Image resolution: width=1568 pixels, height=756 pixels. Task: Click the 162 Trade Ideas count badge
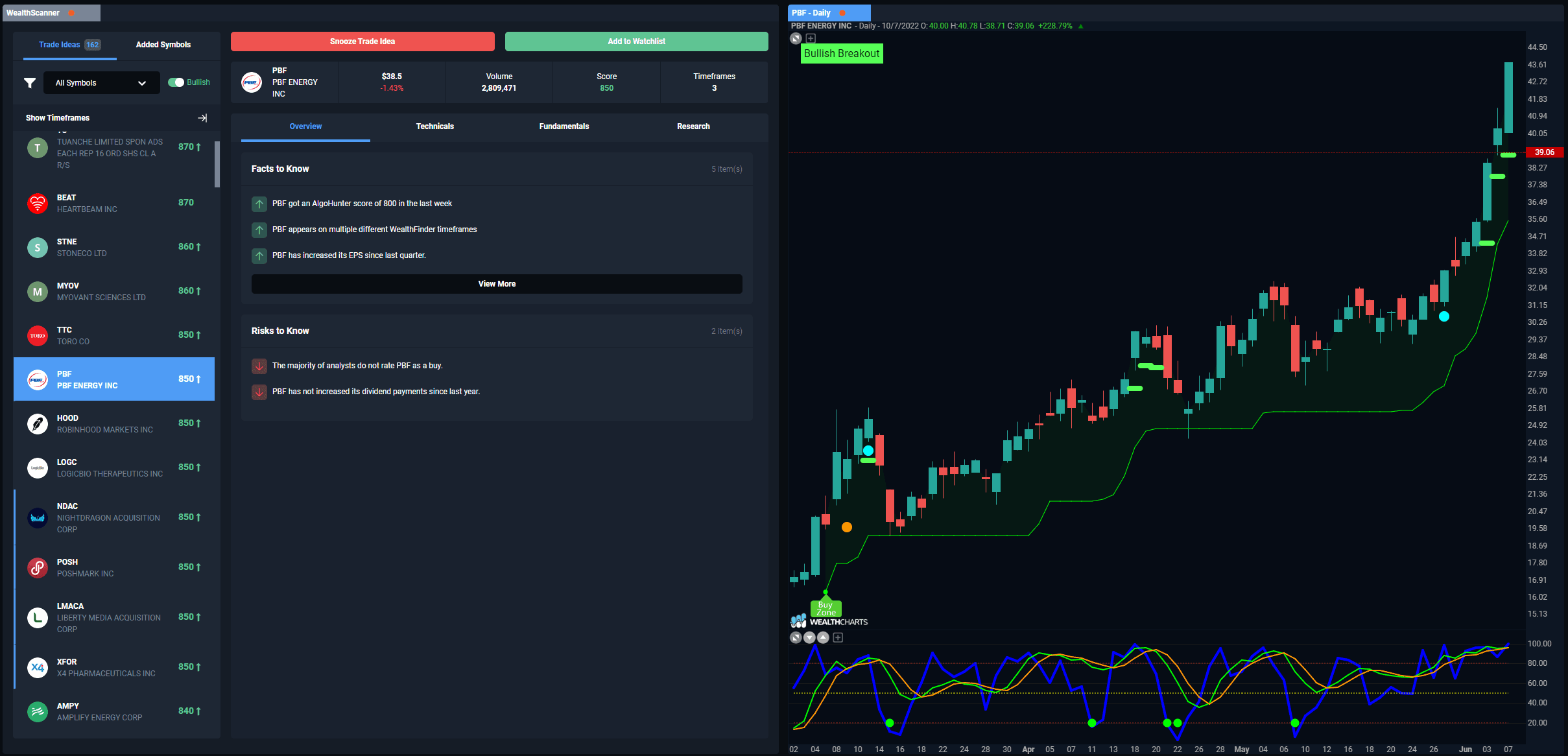pyautogui.click(x=93, y=45)
